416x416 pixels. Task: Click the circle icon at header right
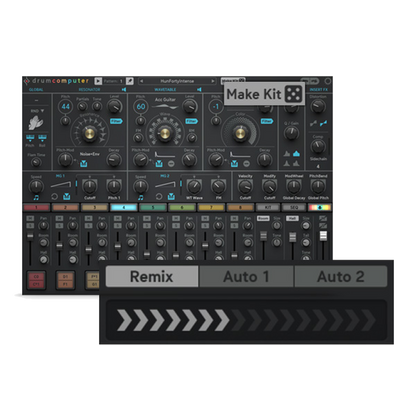coord(328,81)
